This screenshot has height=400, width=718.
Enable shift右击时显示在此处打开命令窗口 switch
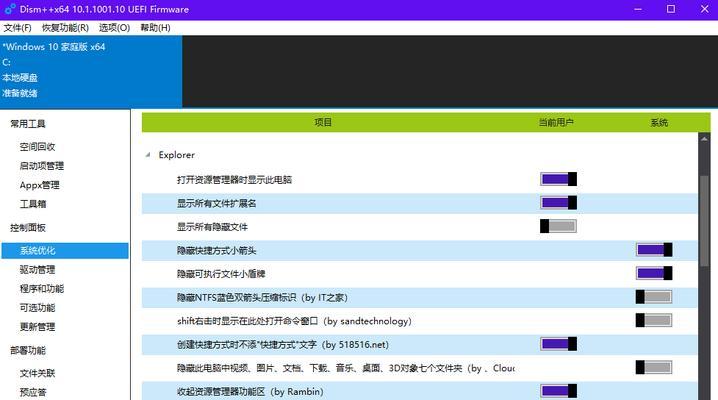(x=654, y=320)
